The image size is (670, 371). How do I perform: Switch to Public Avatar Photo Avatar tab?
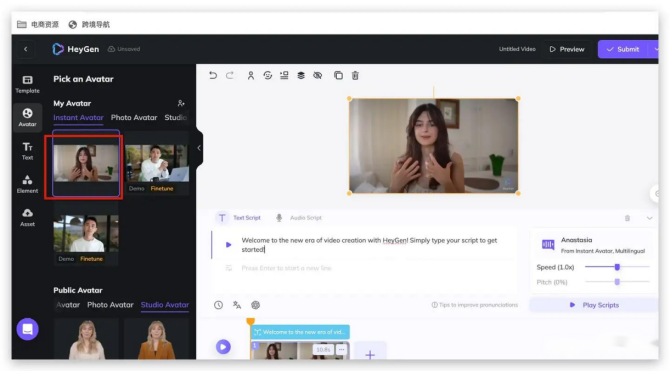point(110,305)
